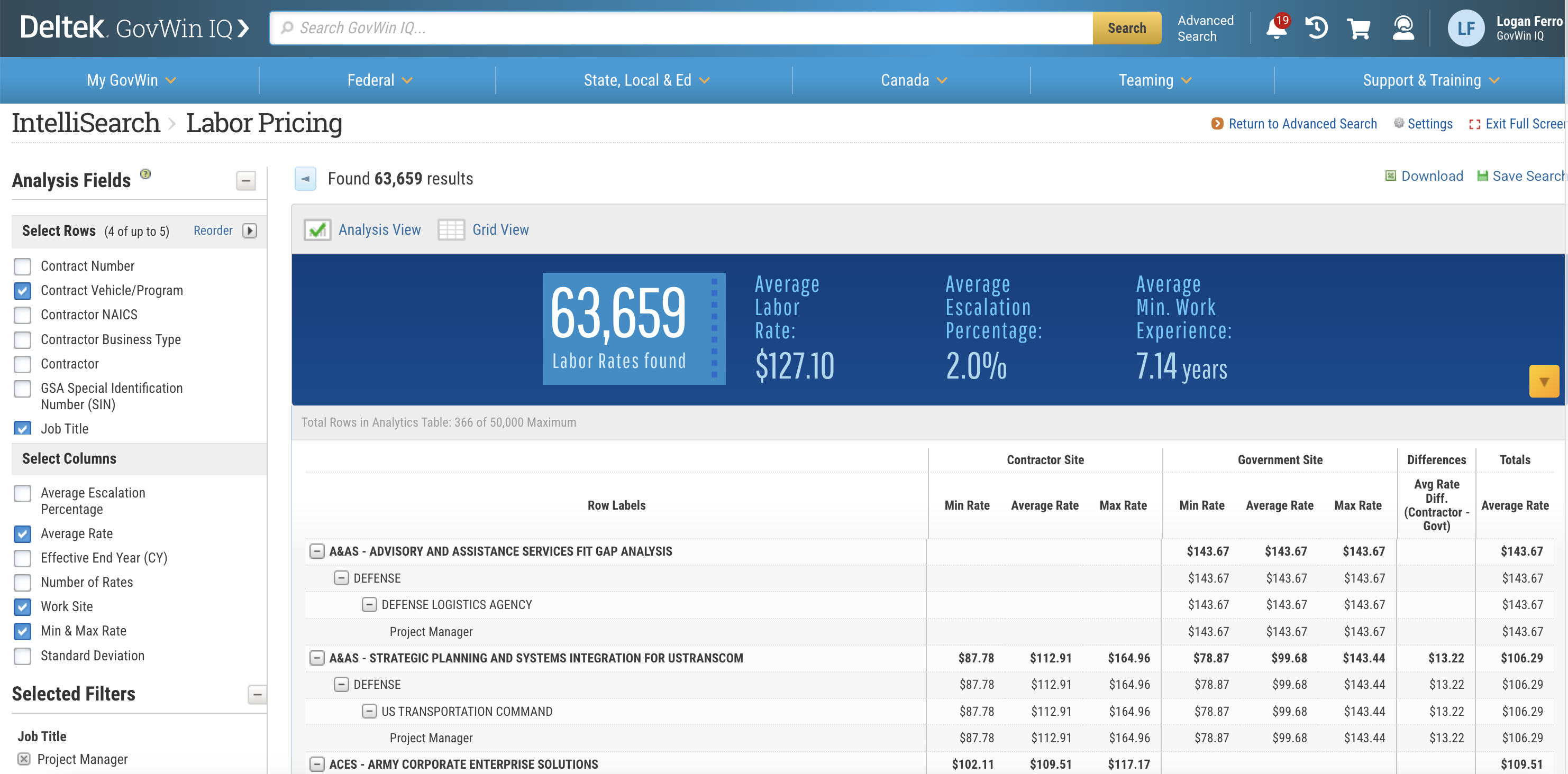Uncheck the Average Rate checkbox
Screen dimensions: 1568x774
tap(23, 533)
